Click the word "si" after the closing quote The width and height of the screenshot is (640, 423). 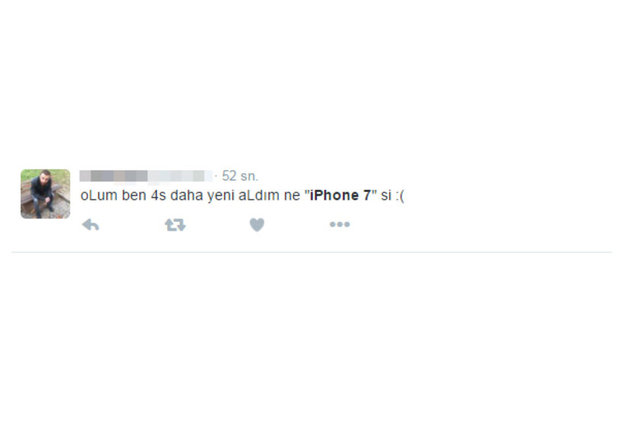[386, 195]
